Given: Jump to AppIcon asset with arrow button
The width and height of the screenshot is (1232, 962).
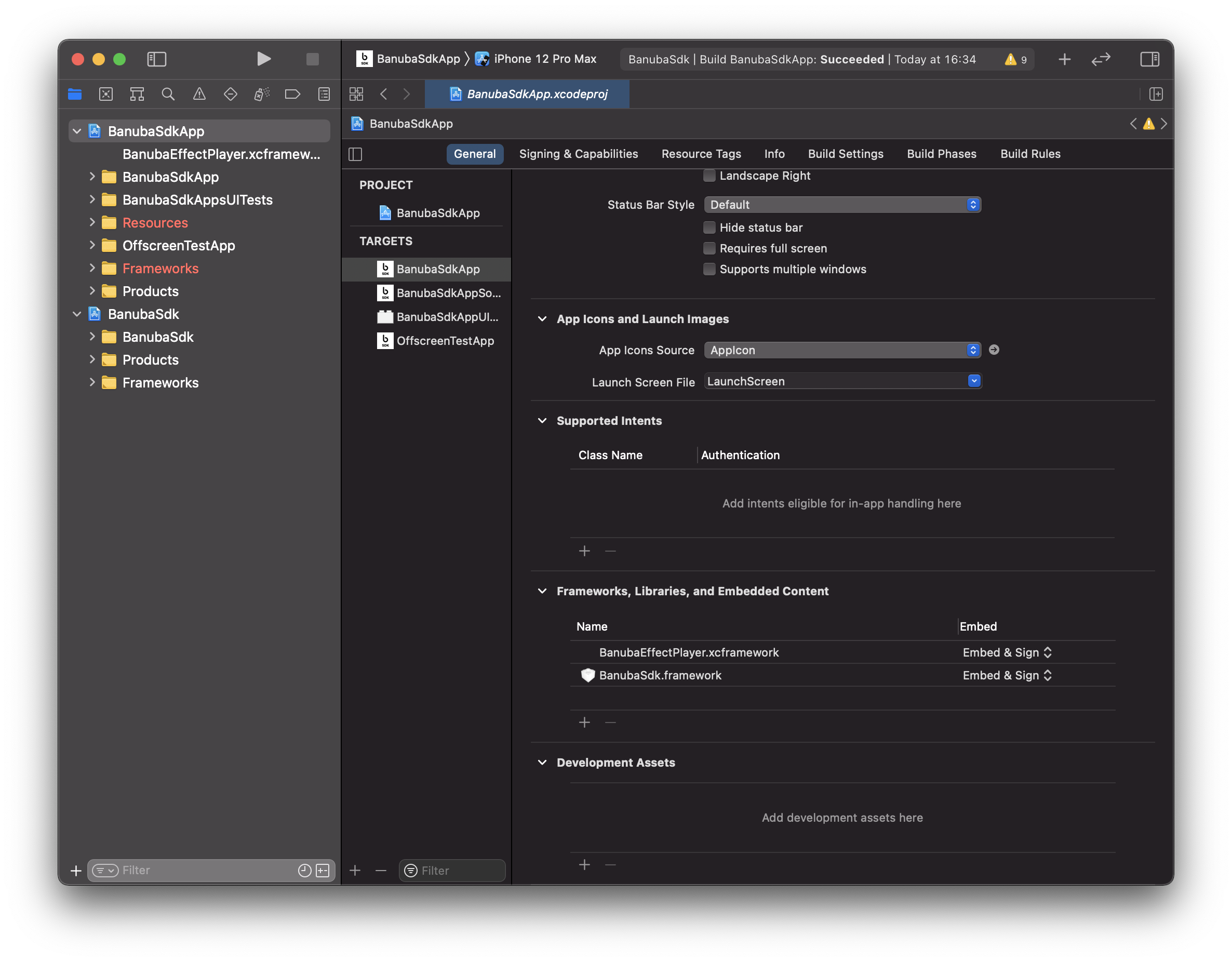Looking at the screenshot, I should point(994,350).
